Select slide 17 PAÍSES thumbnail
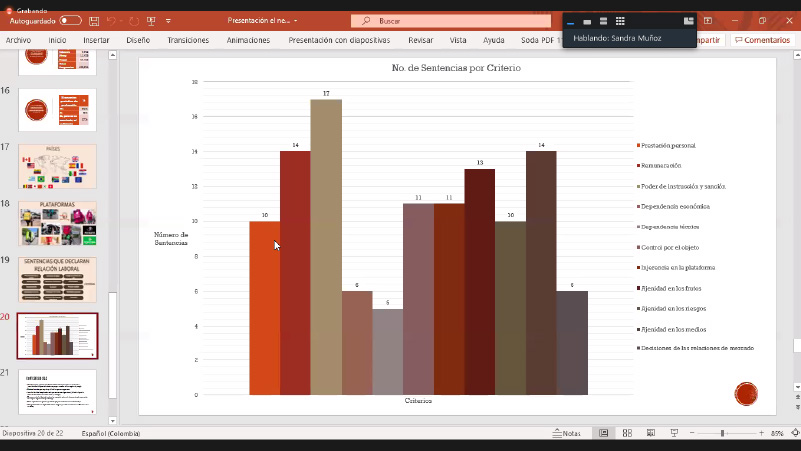Image resolution: width=801 pixels, height=451 pixels. click(x=57, y=167)
